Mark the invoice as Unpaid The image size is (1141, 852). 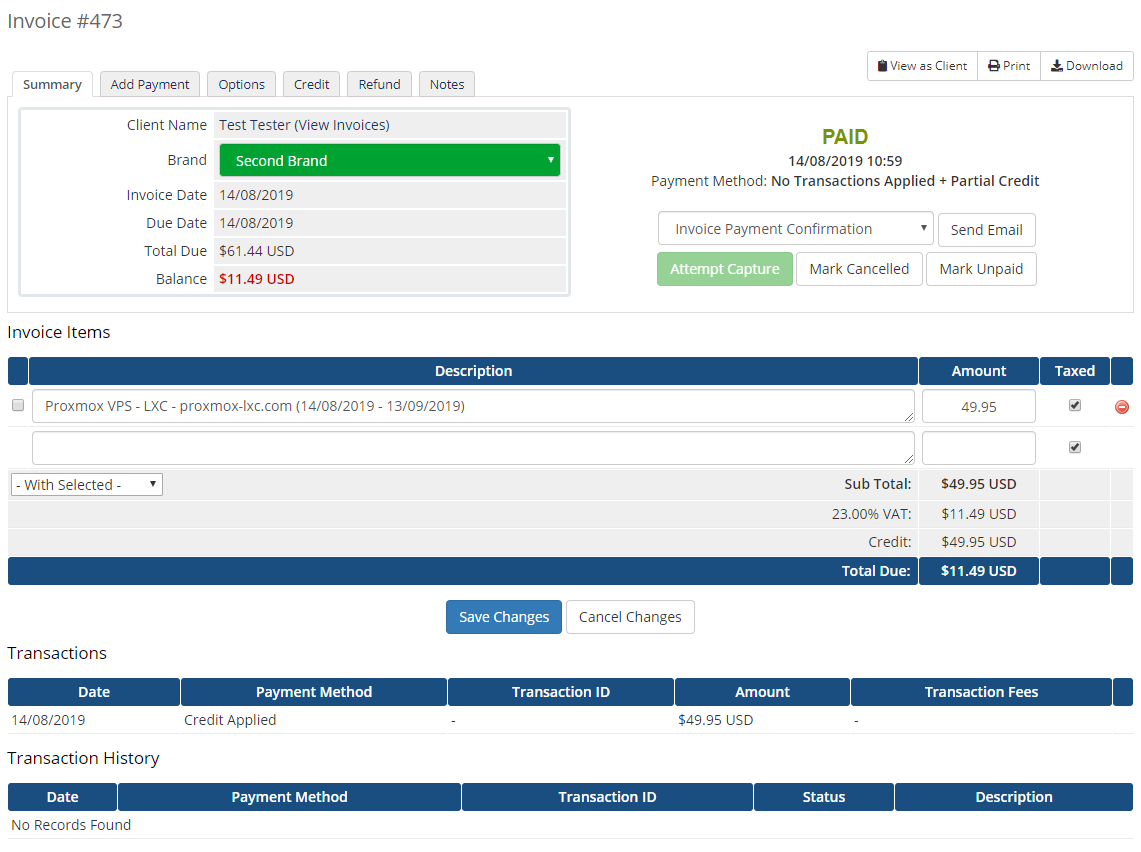tap(981, 268)
